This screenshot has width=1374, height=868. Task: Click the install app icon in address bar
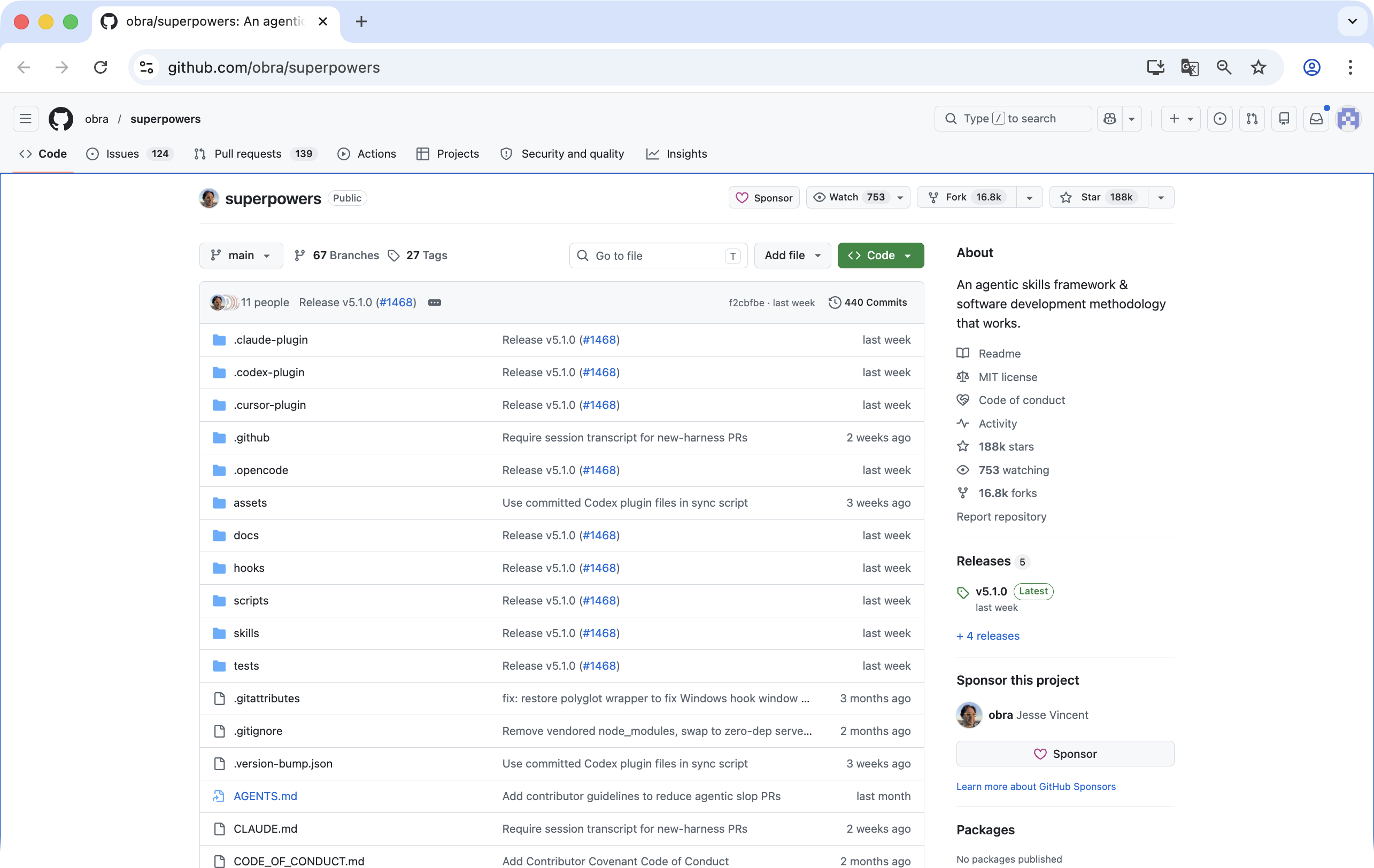[x=1155, y=67]
